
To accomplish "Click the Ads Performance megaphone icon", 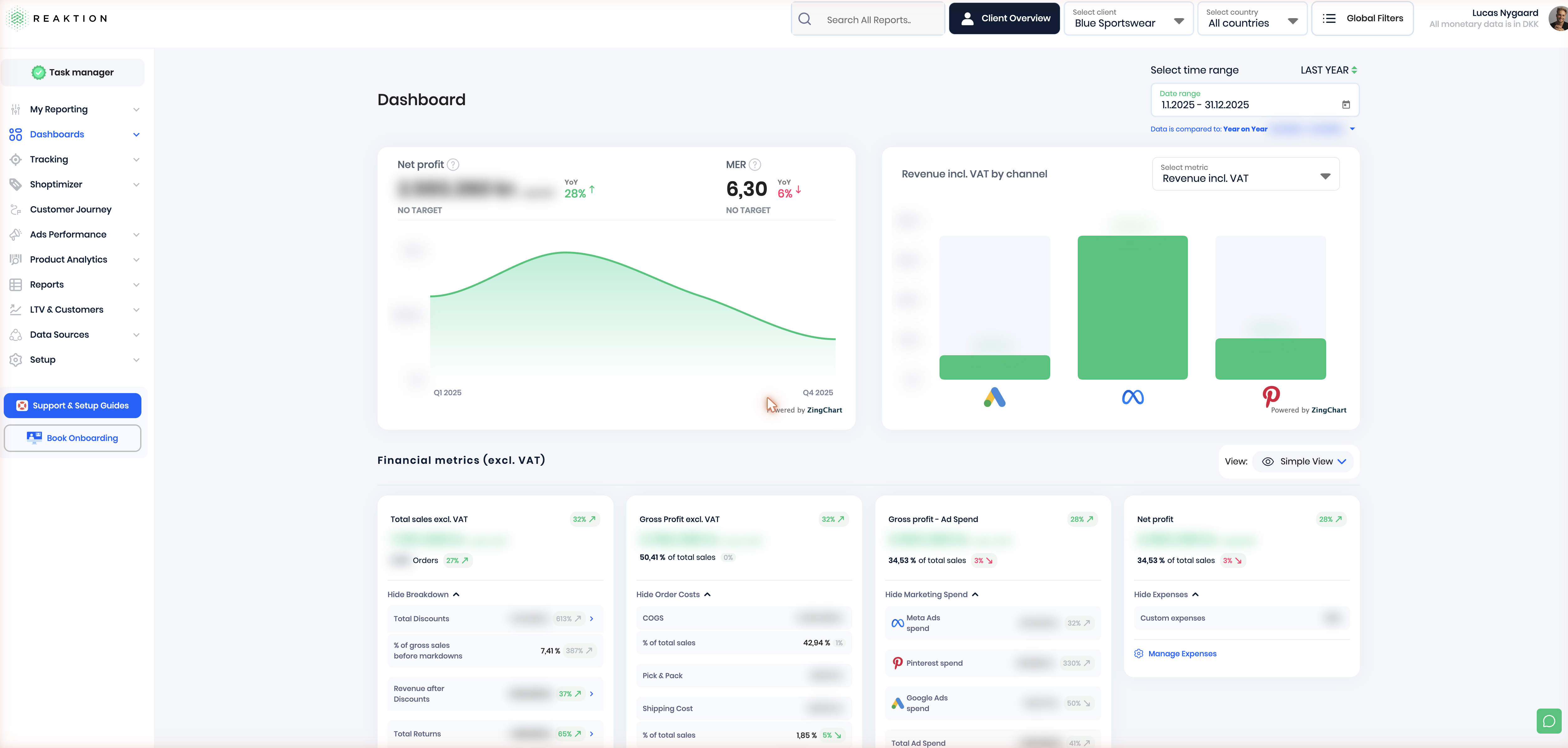I will [x=16, y=234].
